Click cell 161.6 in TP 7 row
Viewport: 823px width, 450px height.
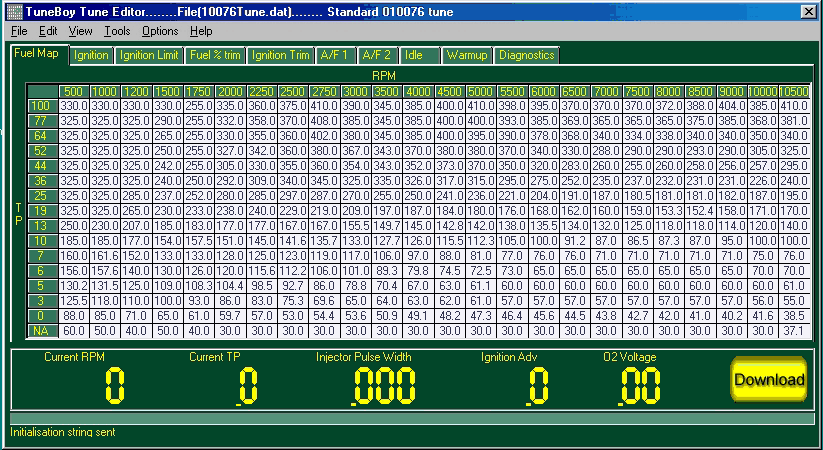[105, 256]
